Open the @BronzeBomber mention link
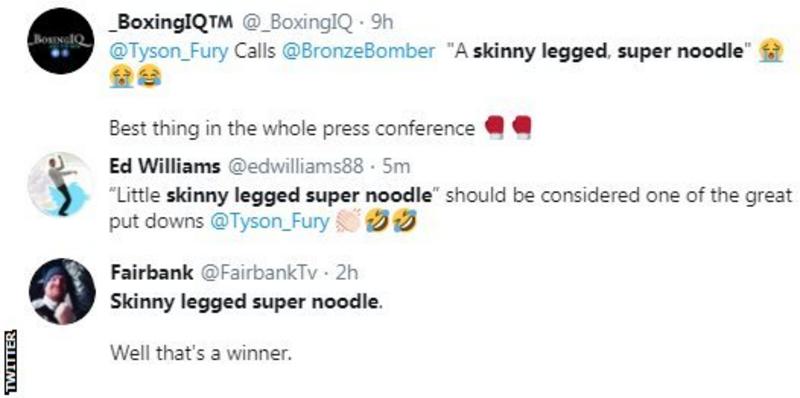The image size is (800, 398). (x=358, y=52)
